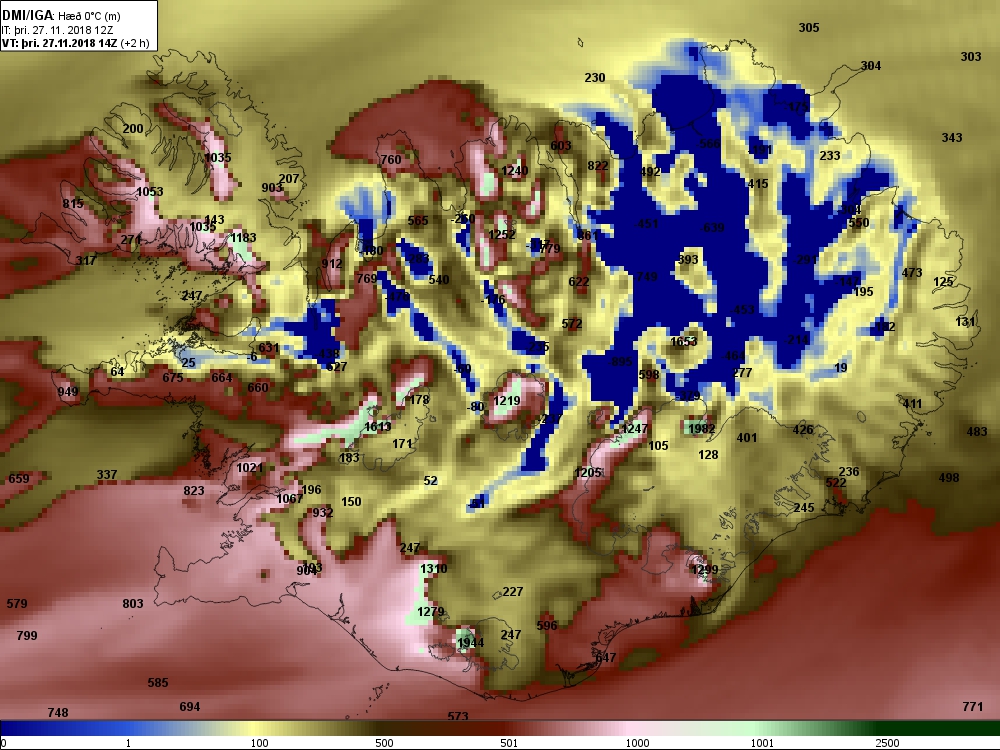This screenshot has width=1000, height=750.
Task: Click the value '622' on the map
Action: pos(578,282)
